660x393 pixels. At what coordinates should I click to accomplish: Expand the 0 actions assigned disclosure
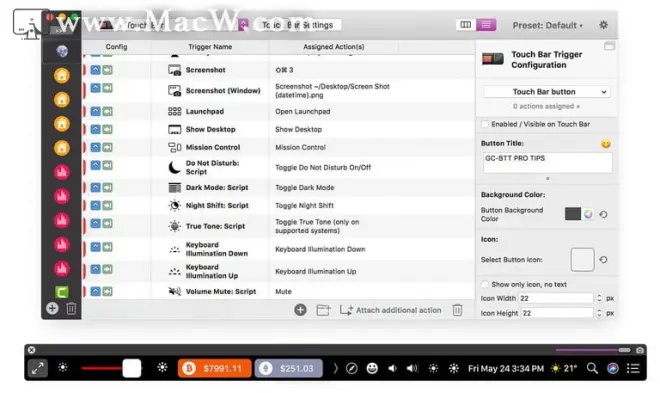tap(546, 106)
